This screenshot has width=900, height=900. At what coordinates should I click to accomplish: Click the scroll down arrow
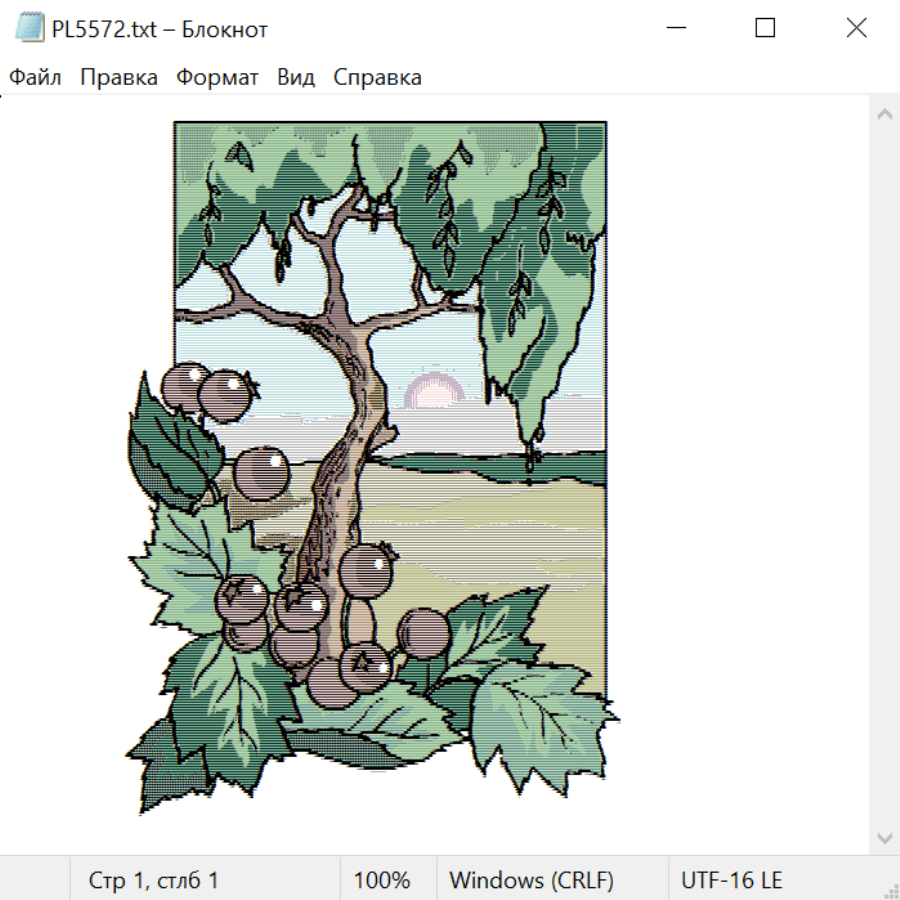(885, 838)
